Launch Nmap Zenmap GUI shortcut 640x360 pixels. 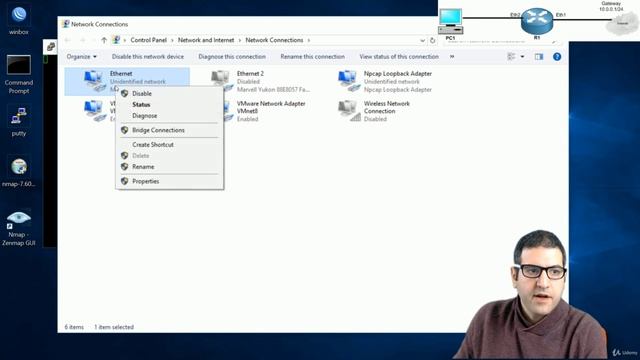19,228
